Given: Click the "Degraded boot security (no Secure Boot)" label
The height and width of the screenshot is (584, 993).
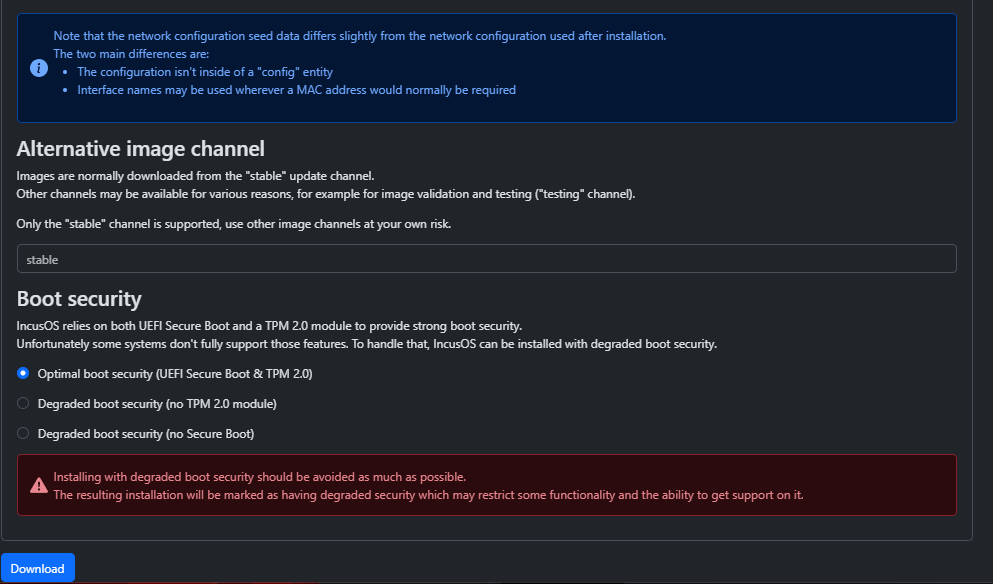Looking at the screenshot, I should (x=146, y=433).
